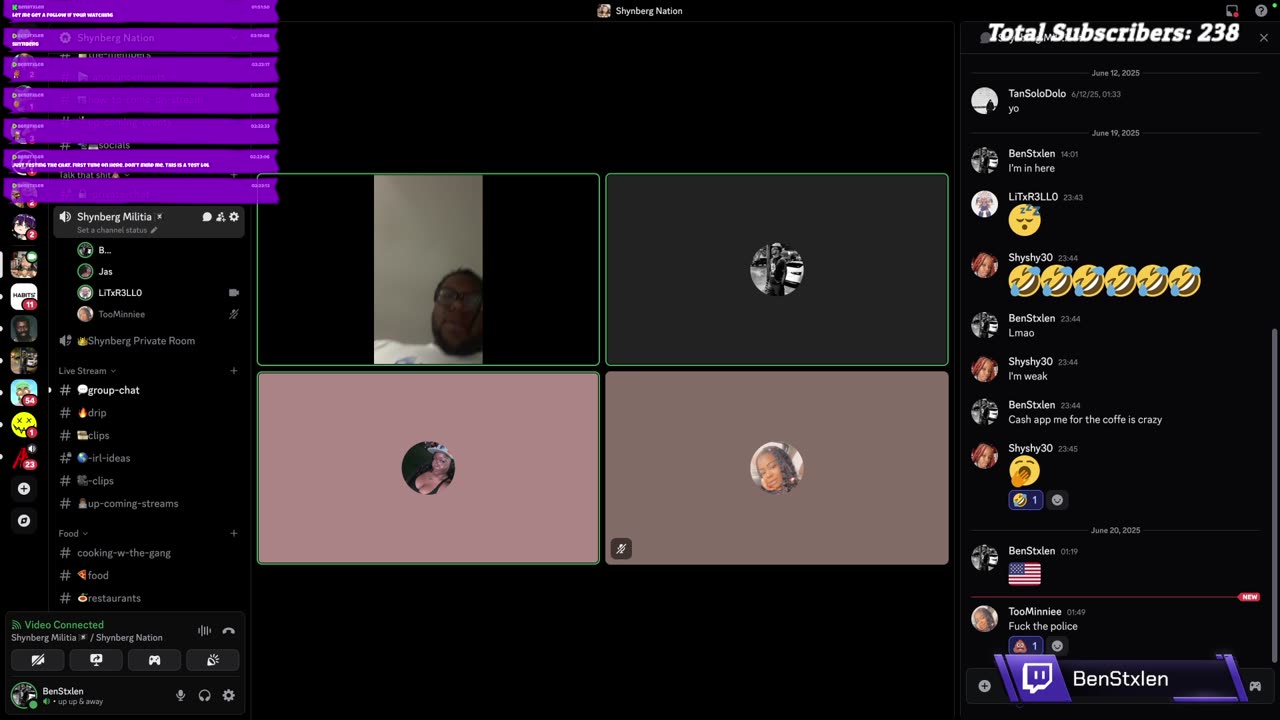Collapse the Food category

point(73,534)
